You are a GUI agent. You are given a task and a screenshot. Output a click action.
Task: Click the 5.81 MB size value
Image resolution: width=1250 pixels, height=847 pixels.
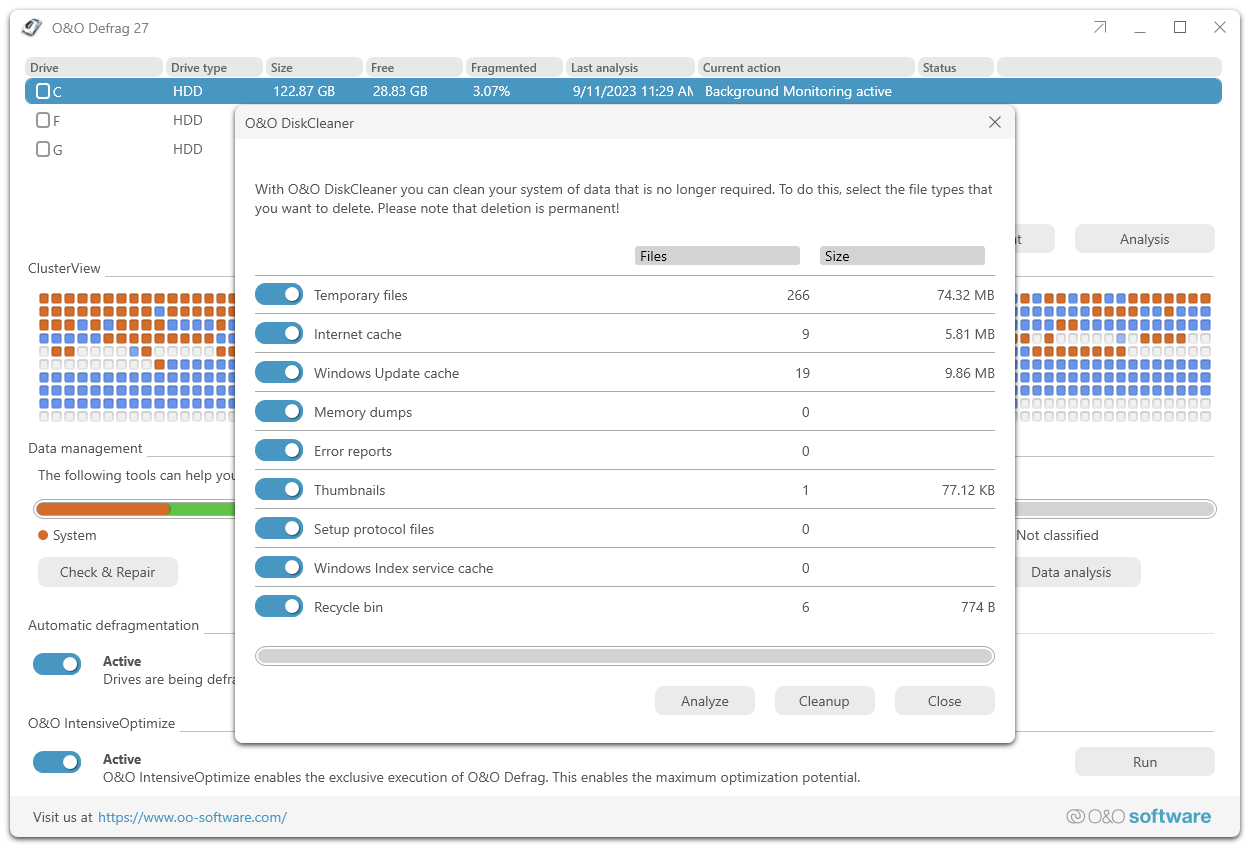[x=970, y=334]
